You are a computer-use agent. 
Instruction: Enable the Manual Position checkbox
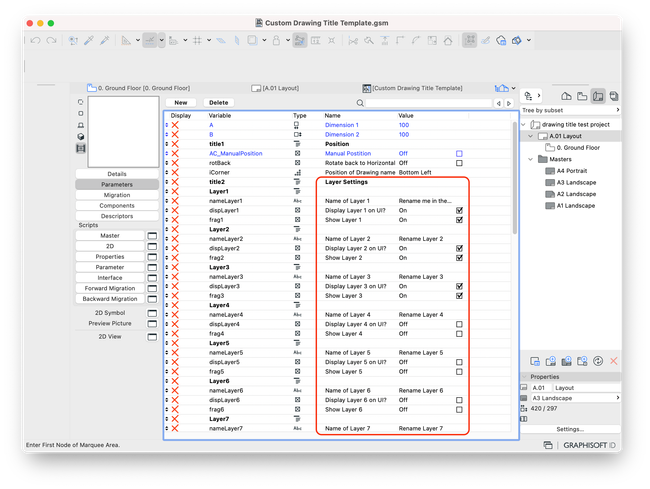459,154
